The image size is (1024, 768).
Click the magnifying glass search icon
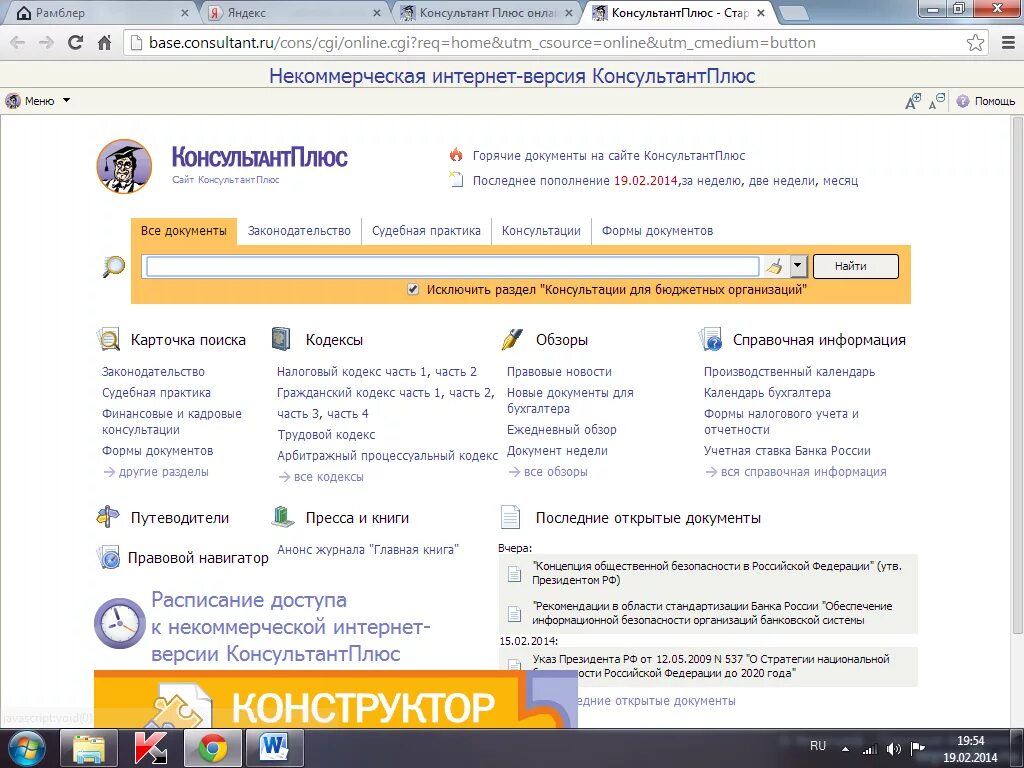tap(114, 266)
